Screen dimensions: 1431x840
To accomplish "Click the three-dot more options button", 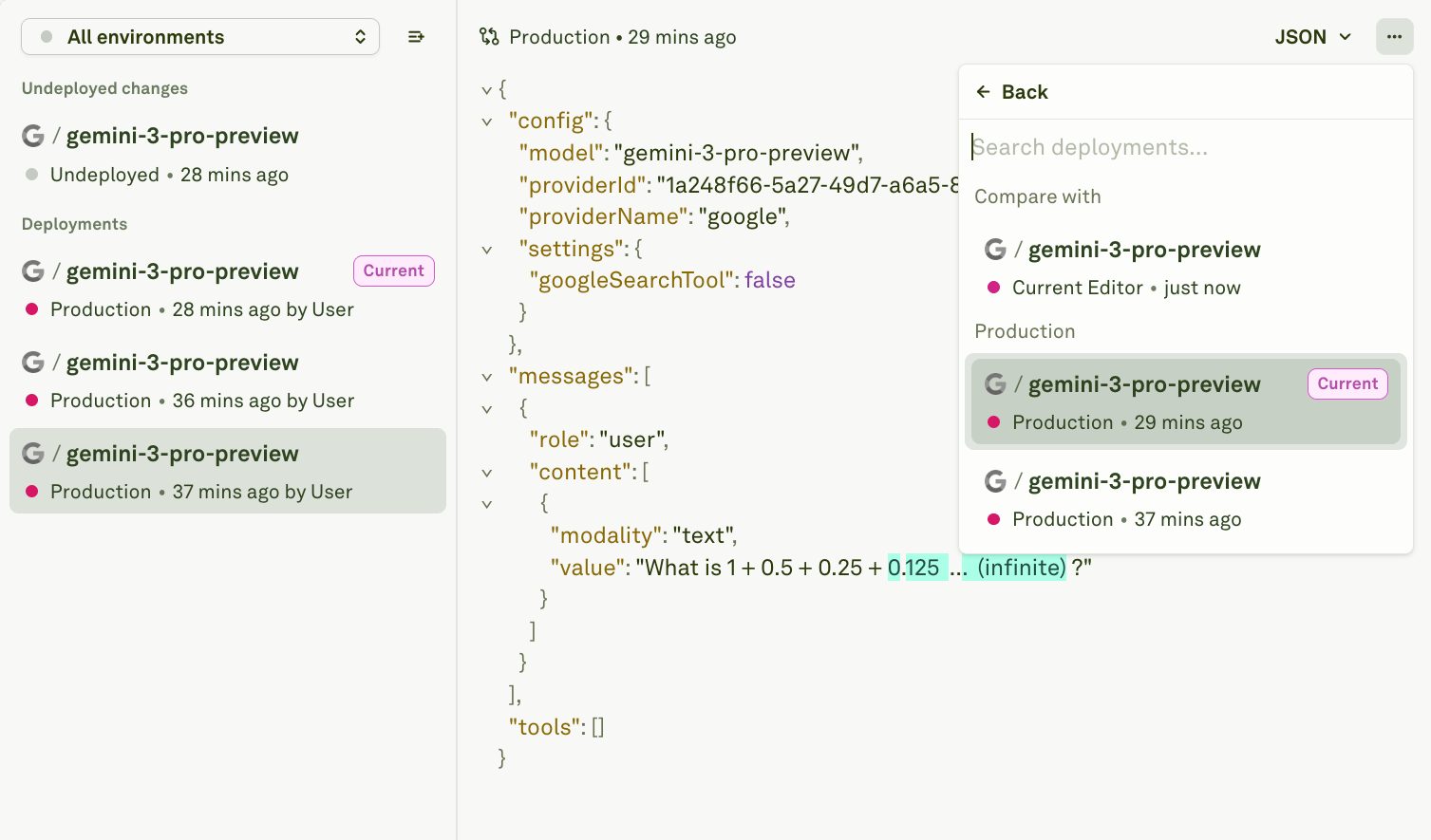I will [1394, 37].
